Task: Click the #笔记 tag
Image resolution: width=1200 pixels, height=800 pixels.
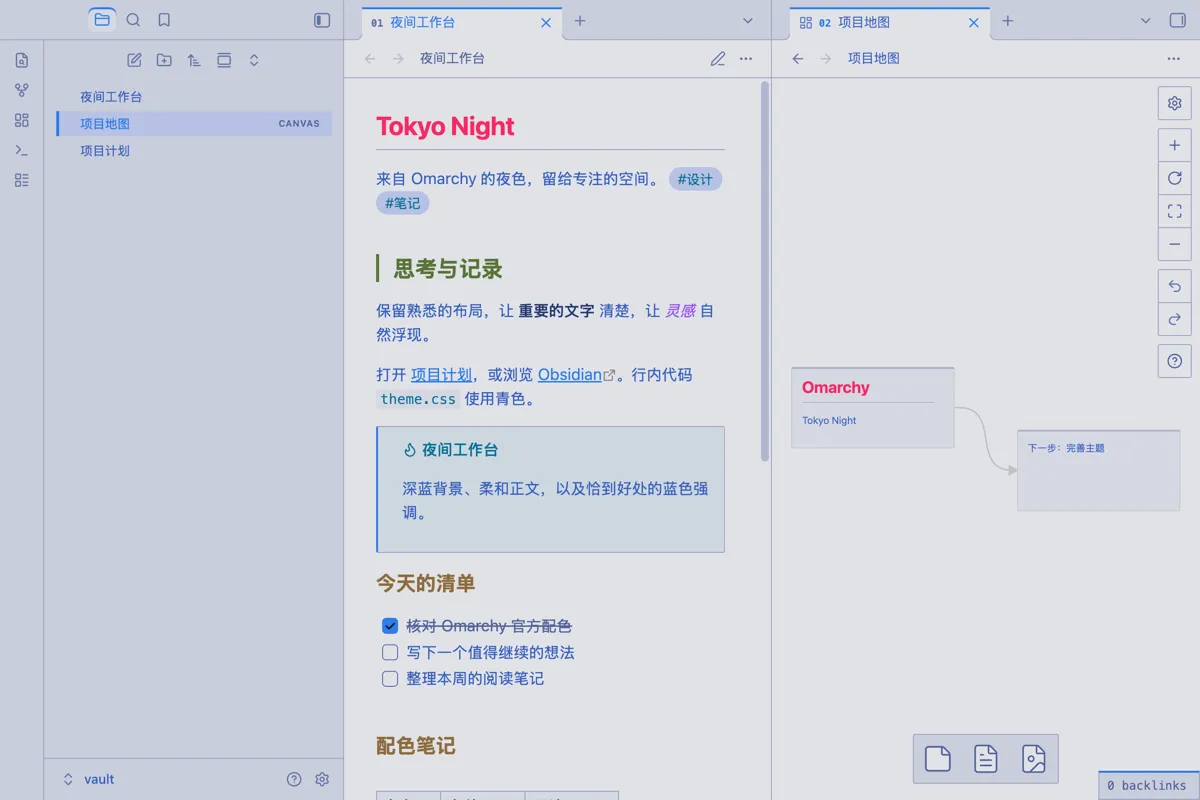Action: point(403,203)
